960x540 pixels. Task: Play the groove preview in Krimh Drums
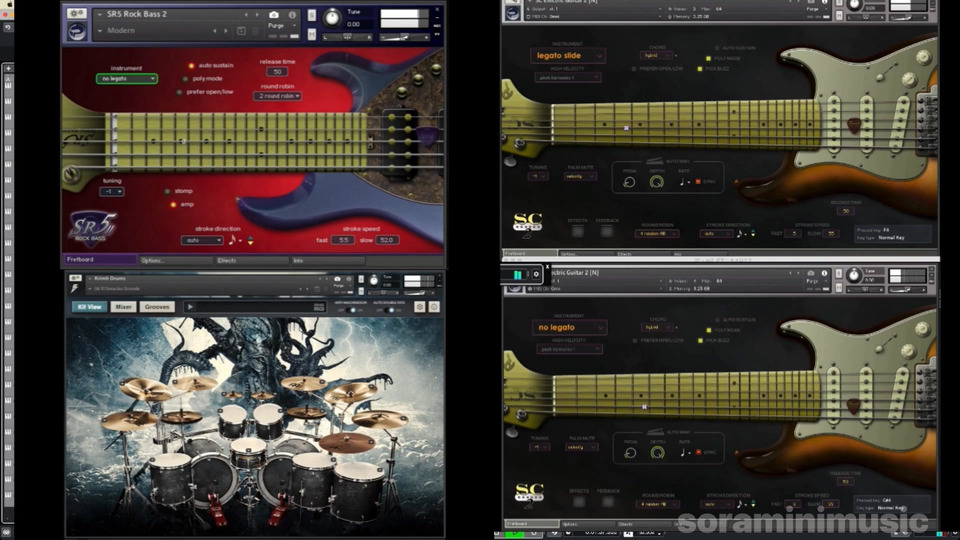click(190, 307)
